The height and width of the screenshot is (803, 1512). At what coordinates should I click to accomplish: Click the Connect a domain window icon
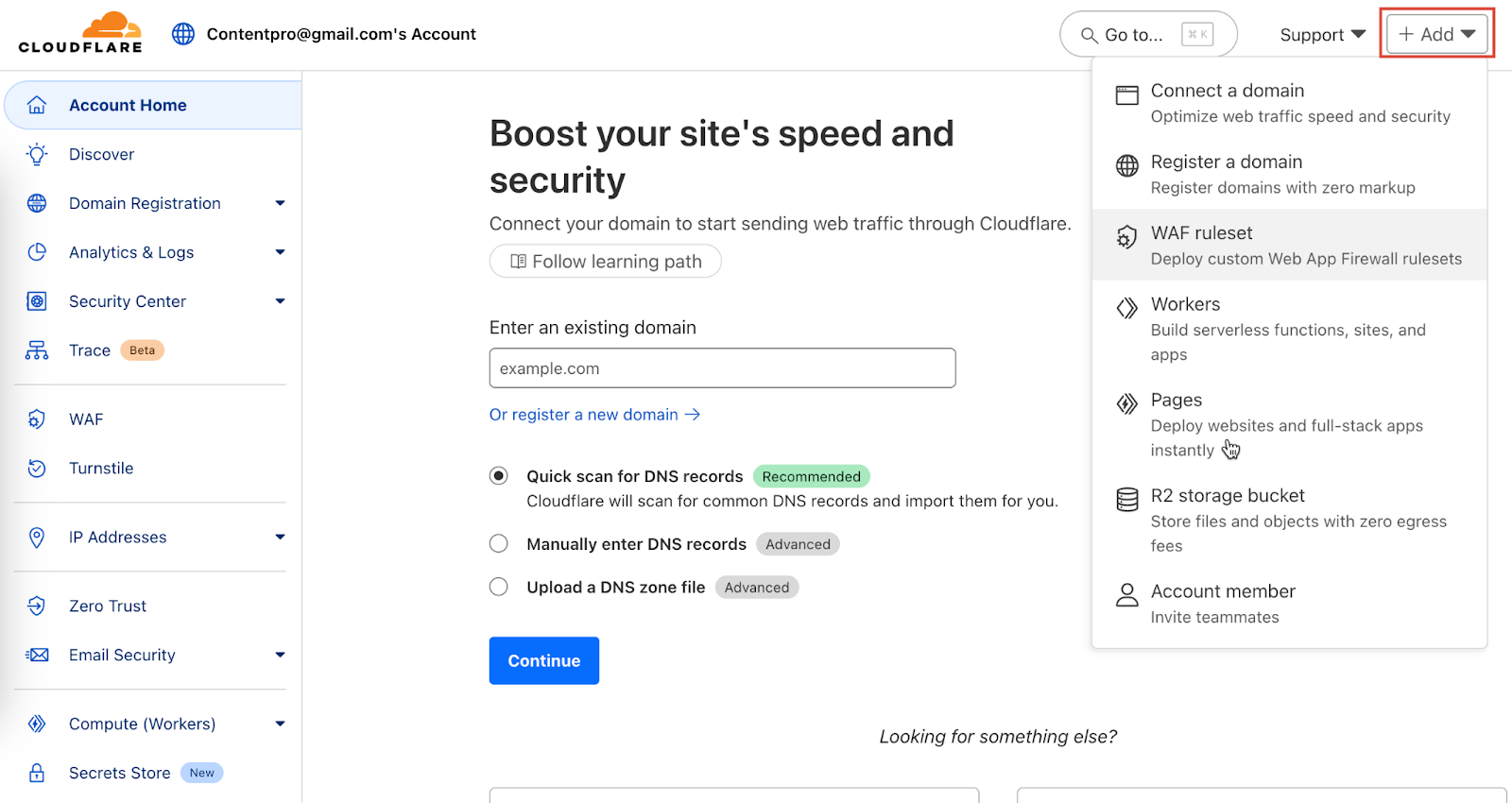tap(1127, 94)
